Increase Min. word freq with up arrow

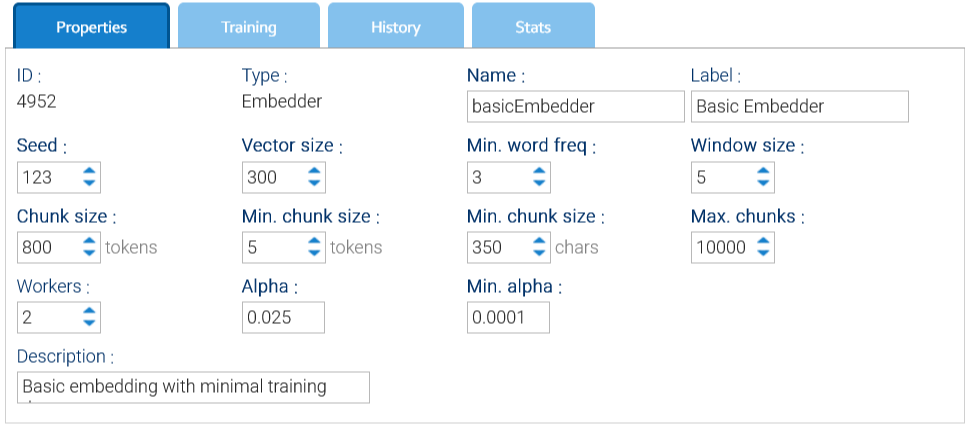540,172
